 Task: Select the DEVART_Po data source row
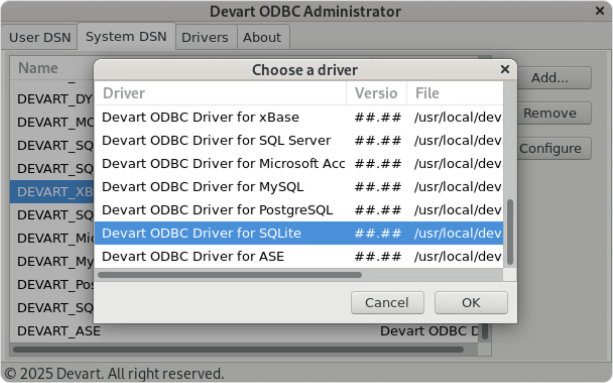pos(52,285)
